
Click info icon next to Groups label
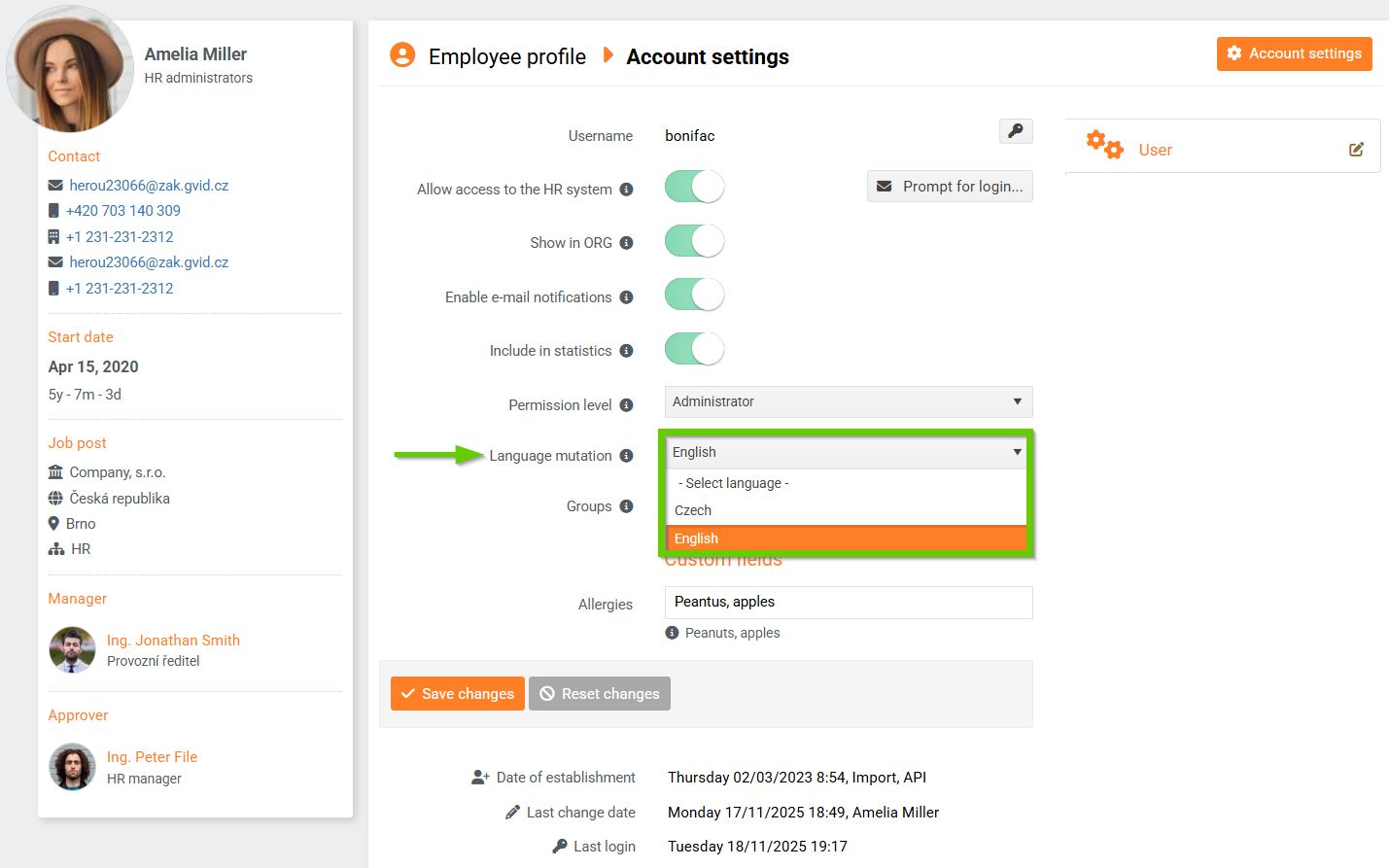(x=627, y=505)
